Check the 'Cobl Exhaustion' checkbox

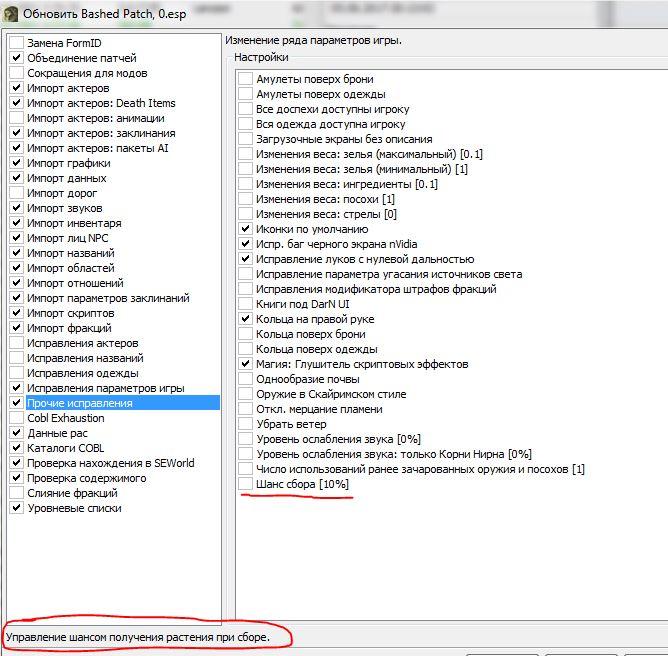[x=16, y=418]
